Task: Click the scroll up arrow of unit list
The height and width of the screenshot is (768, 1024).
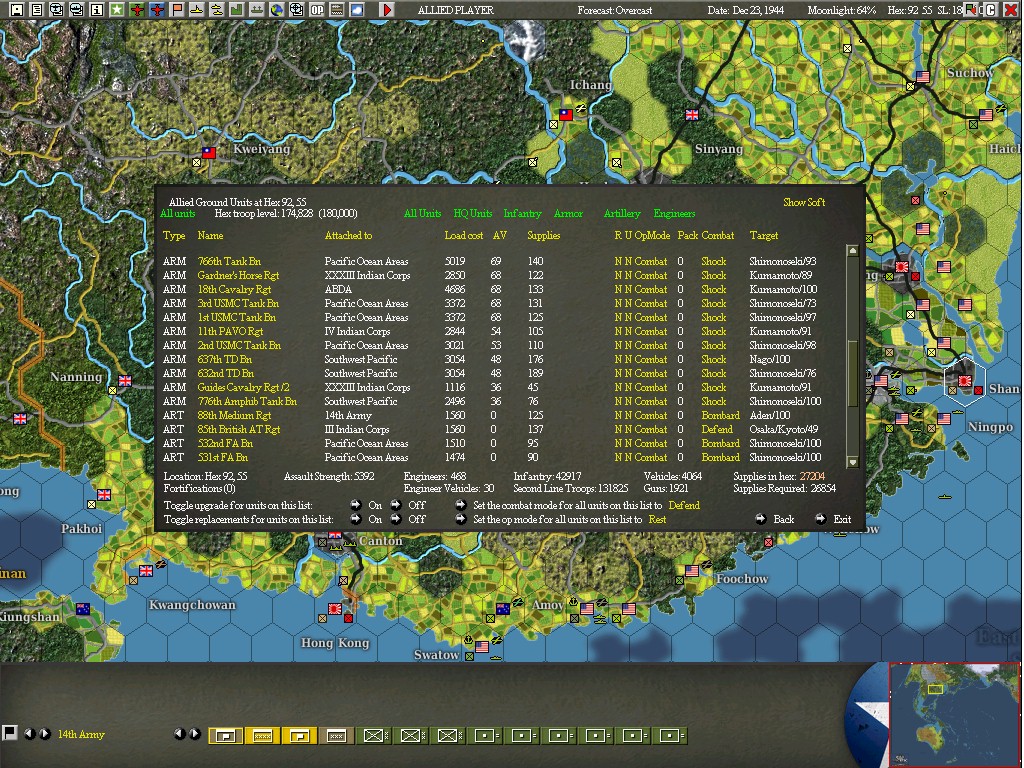Action: click(852, 251)
